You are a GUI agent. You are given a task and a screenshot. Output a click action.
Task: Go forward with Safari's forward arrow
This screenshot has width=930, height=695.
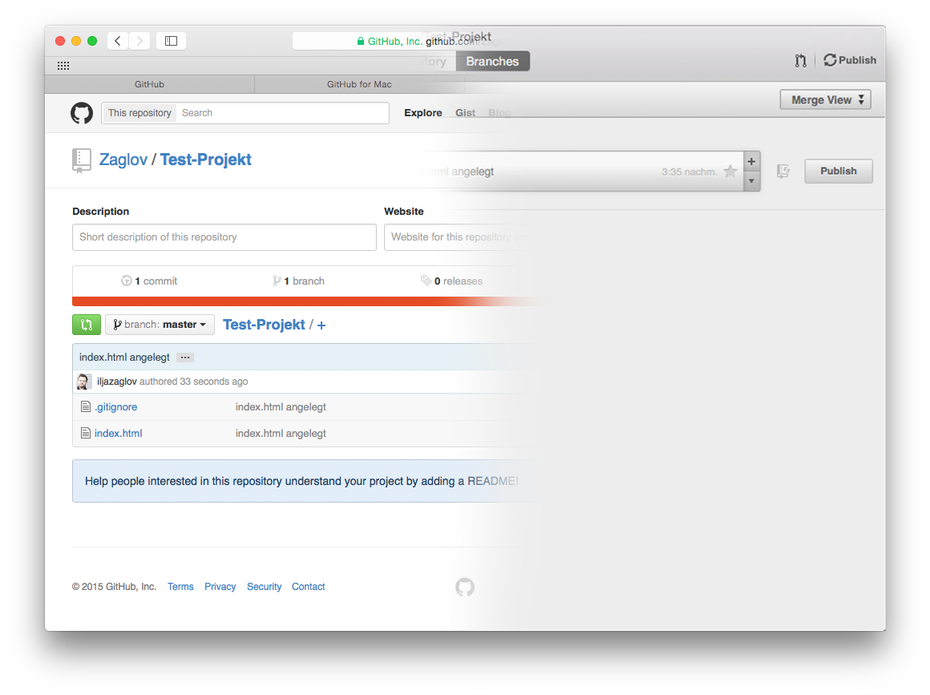pyautogui.click(x=139, y=41)
